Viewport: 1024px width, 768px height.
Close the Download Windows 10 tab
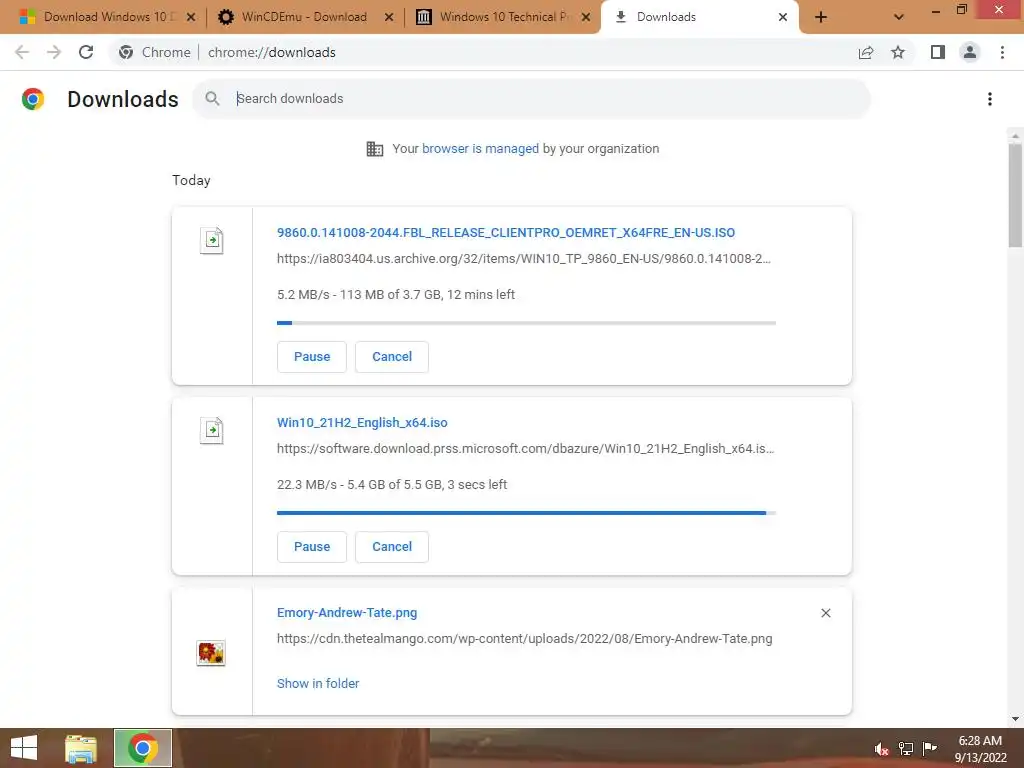(191, 17)
